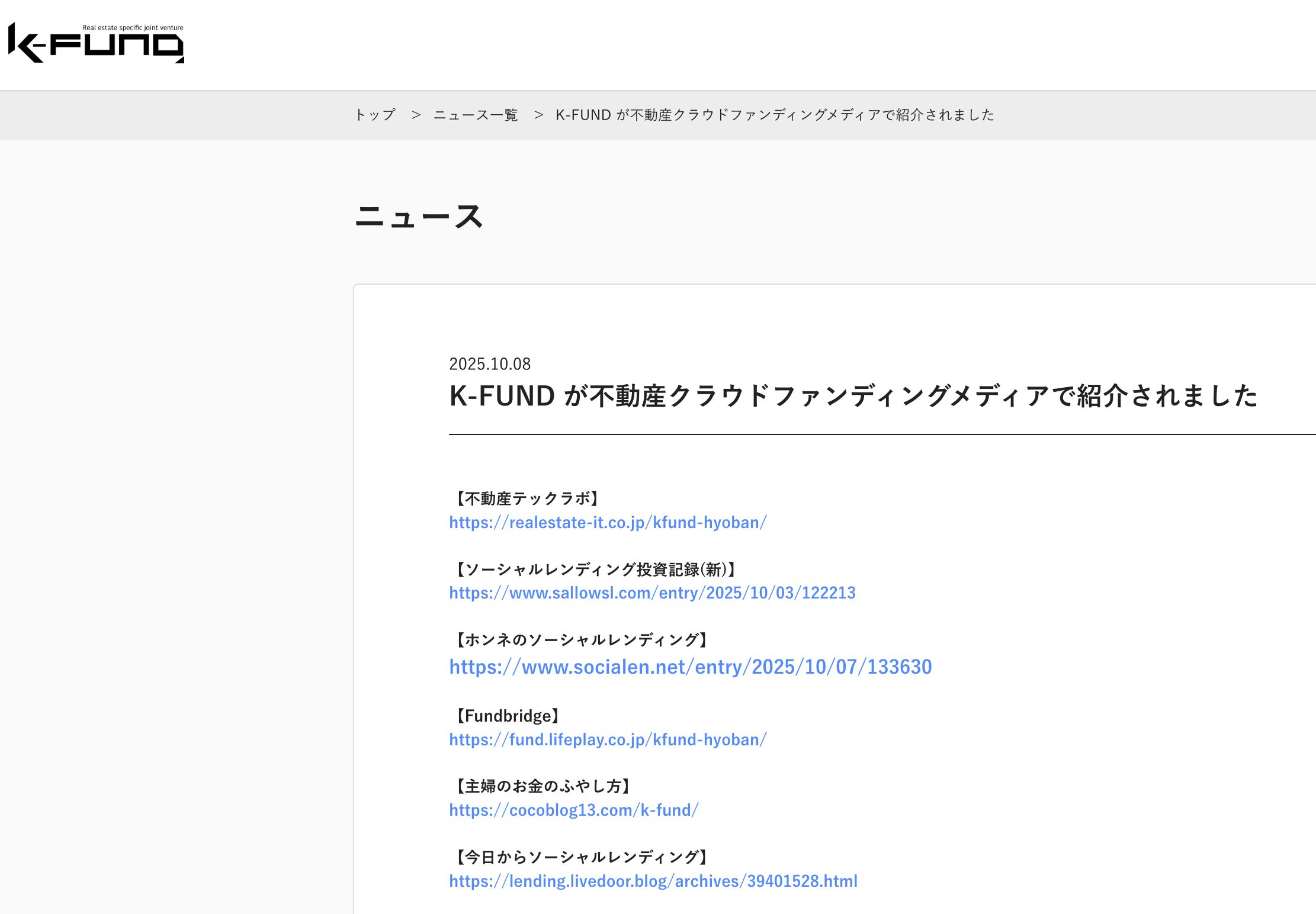This screenshot has width=1316, height=914.
Task: Click the article title about クラウドファンディングメディア
Action: pyautogui.click(x=853, y=395)
